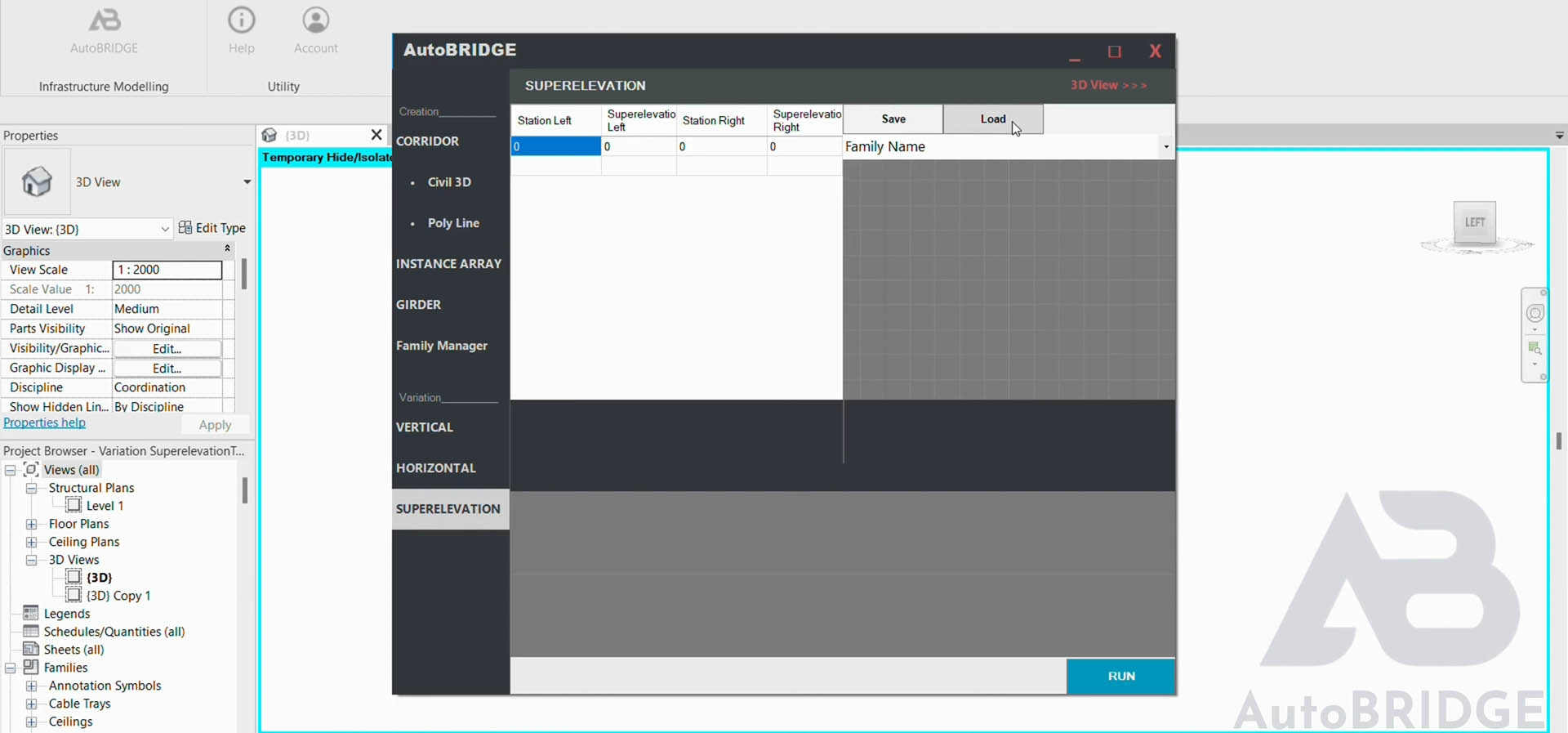The width and height of the screenshot is (1568, 733).
Task: Click the Views (all) icon
Action: tap(31, 469)
